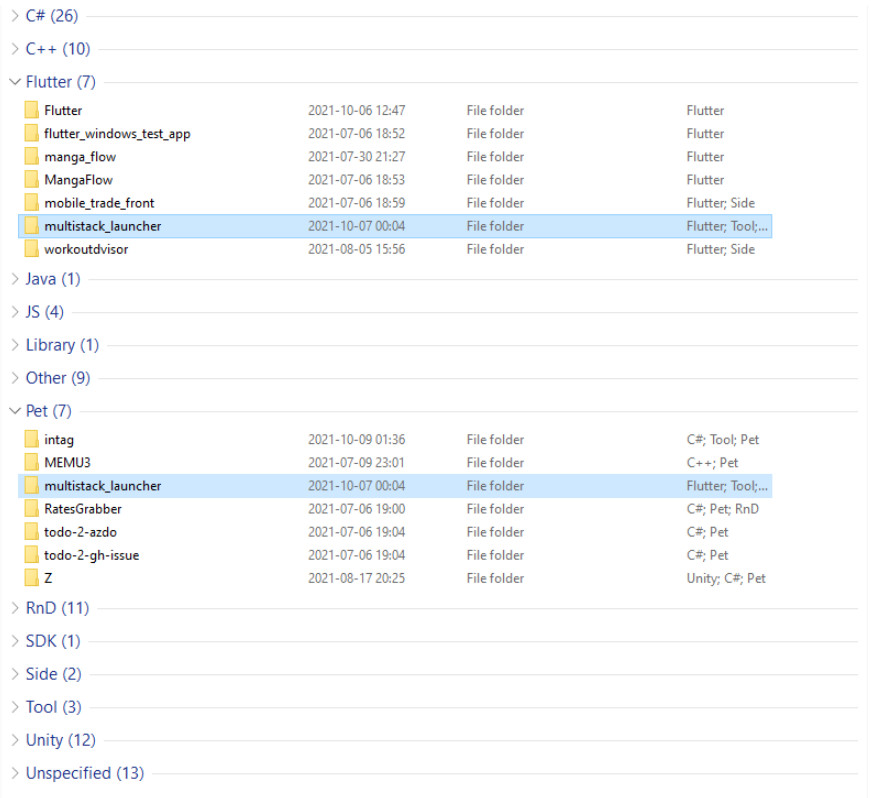Click folder icon of manga_flow
Screen dimensions: 871x798
[x=32, y=157]
